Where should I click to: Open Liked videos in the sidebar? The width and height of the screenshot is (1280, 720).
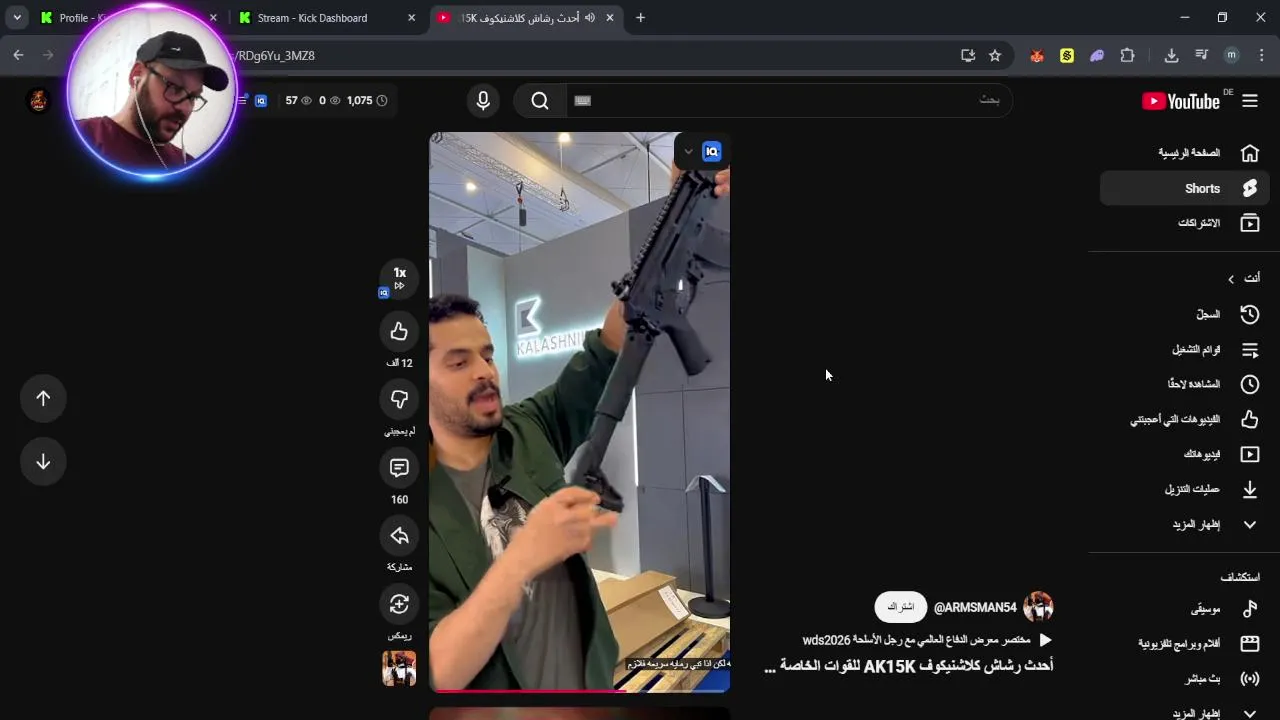1185,420
